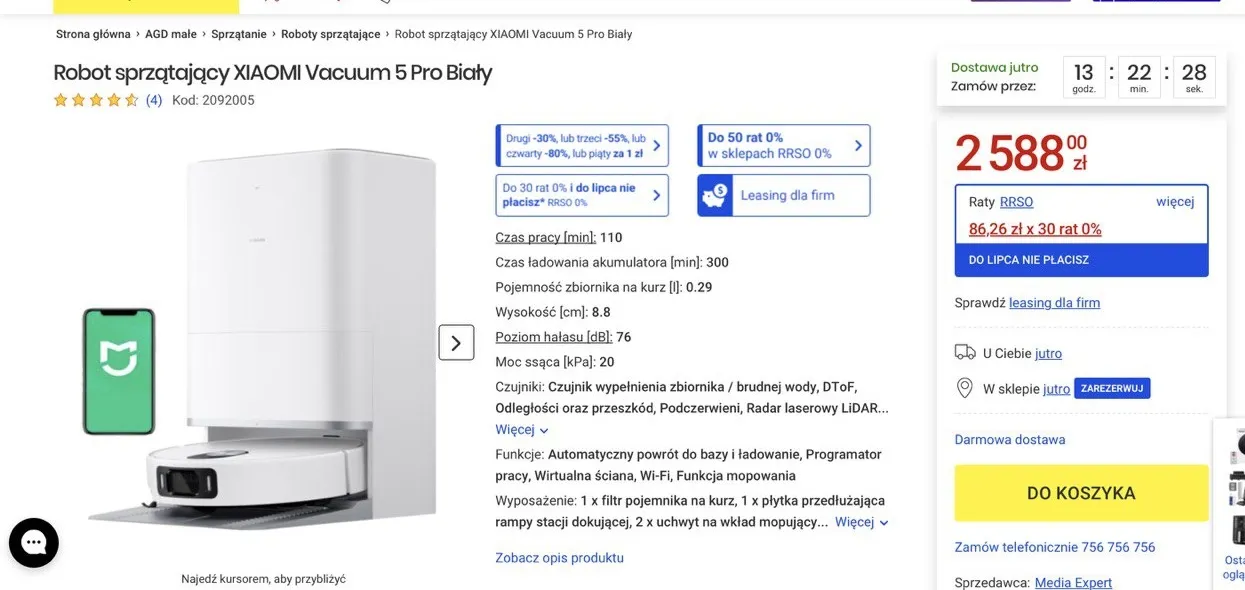The width and height of the screenshot is (1245, 590).
Task: Open the reviews count (4) link
Action: [154, 100]
